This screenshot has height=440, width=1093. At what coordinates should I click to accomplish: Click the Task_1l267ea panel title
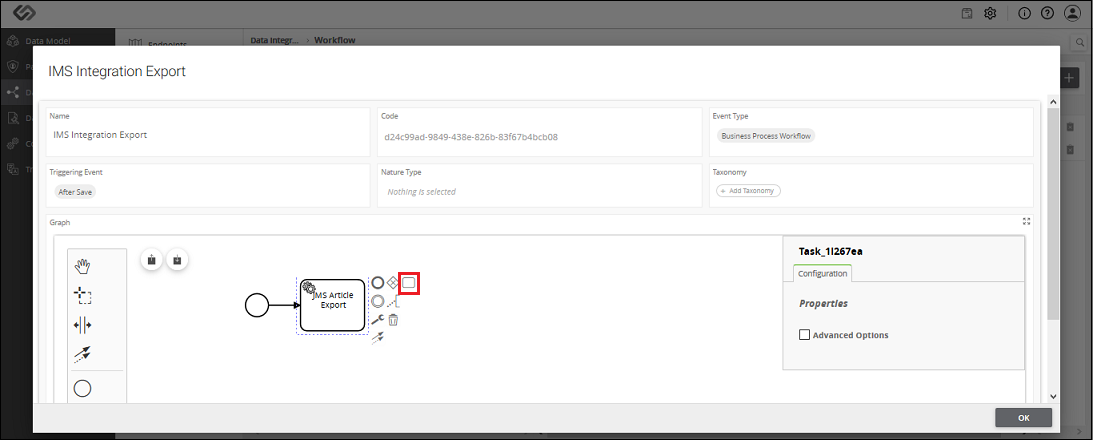tap(831, 251)
